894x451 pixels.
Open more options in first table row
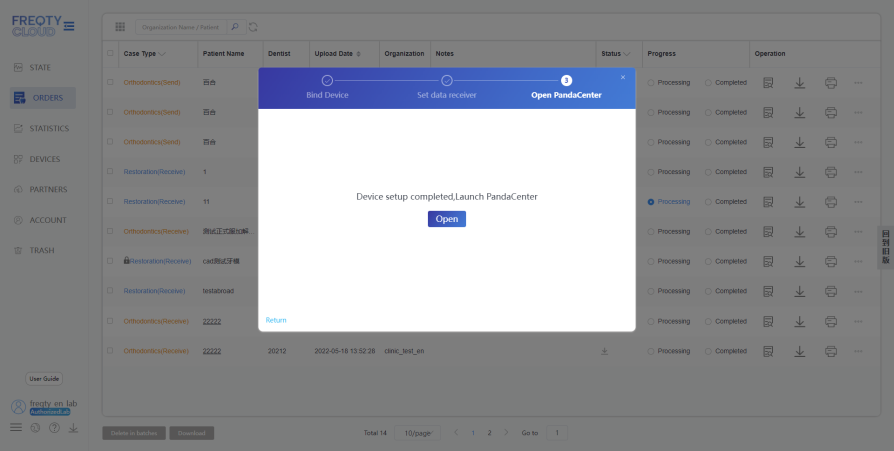coord(858,83)
